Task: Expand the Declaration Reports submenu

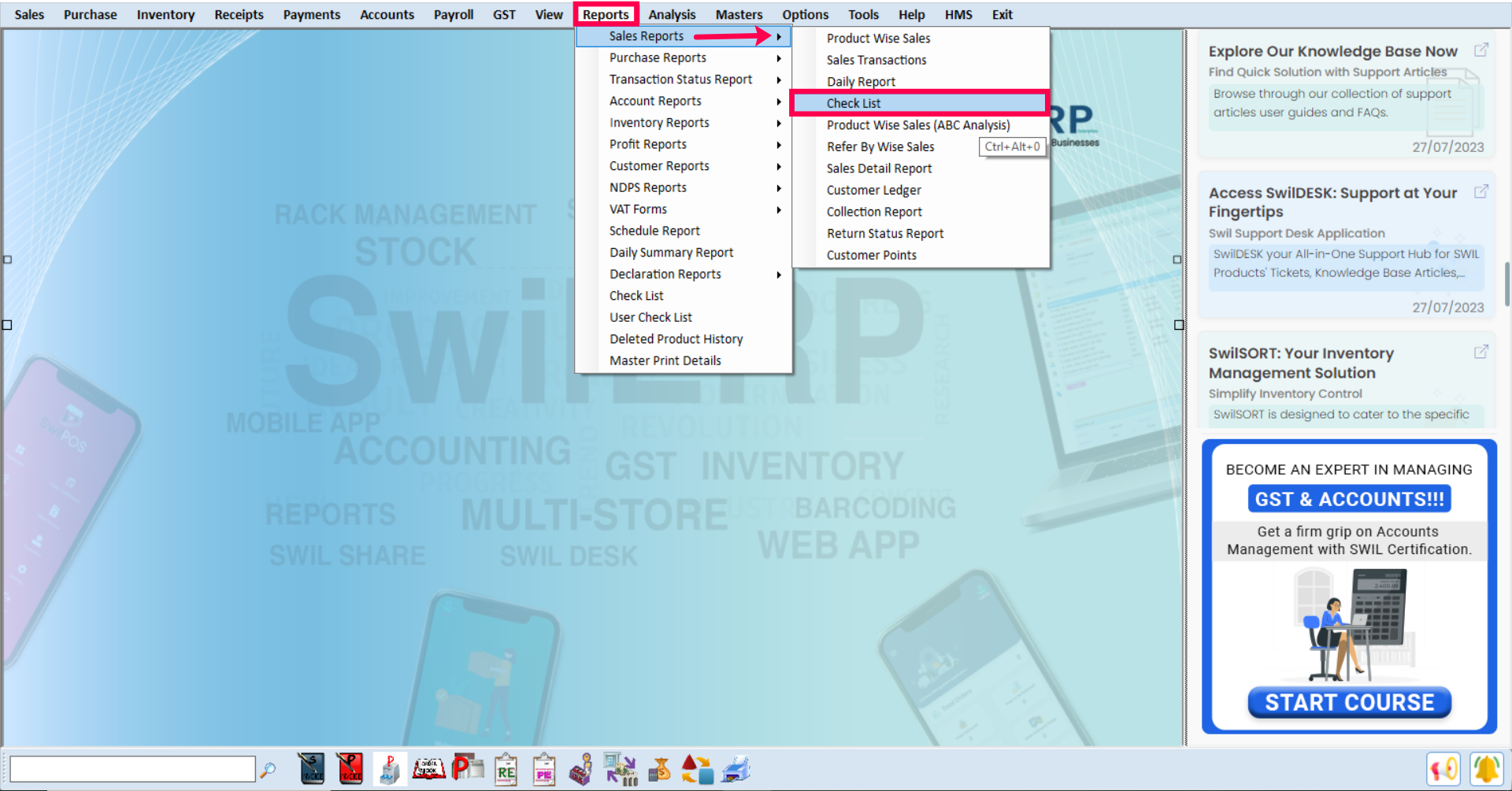Action: point(683,274)
